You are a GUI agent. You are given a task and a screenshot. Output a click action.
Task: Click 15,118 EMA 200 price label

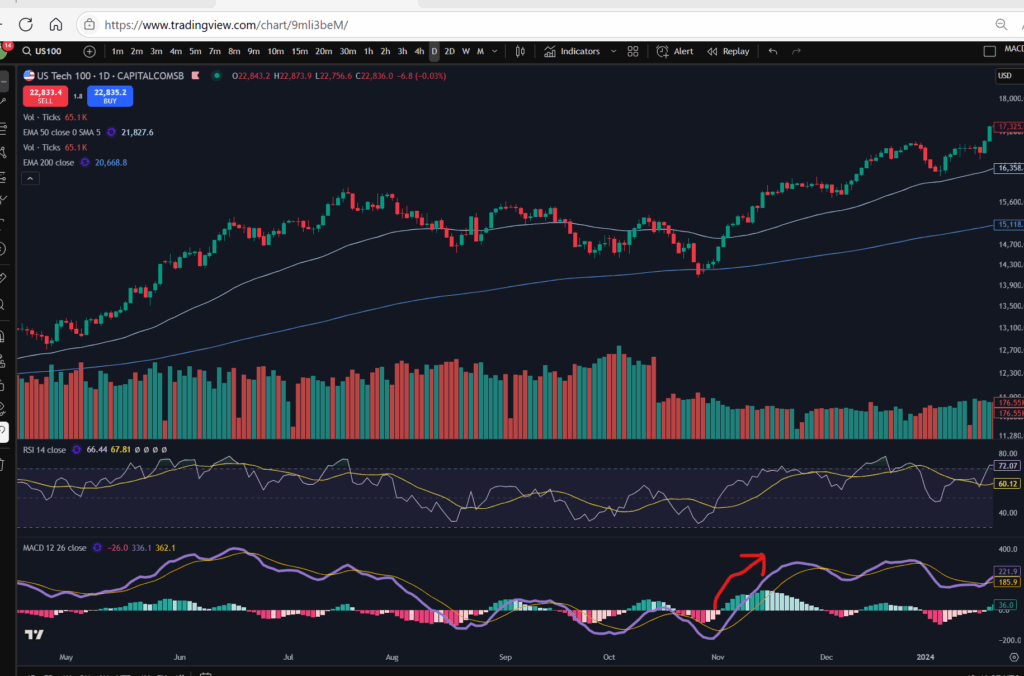[1009, 225]
